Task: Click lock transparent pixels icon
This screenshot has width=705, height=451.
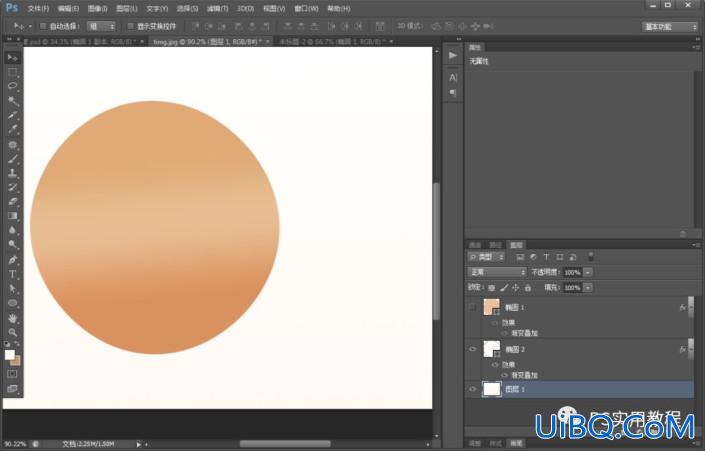Action: (x=492, y=287)
